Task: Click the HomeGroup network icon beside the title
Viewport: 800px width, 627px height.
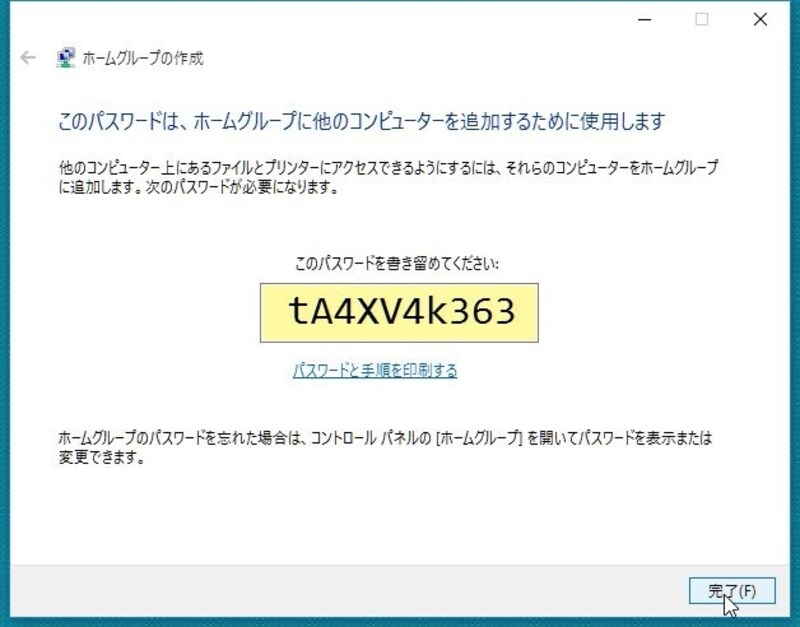Action: (x=65, y=58)
